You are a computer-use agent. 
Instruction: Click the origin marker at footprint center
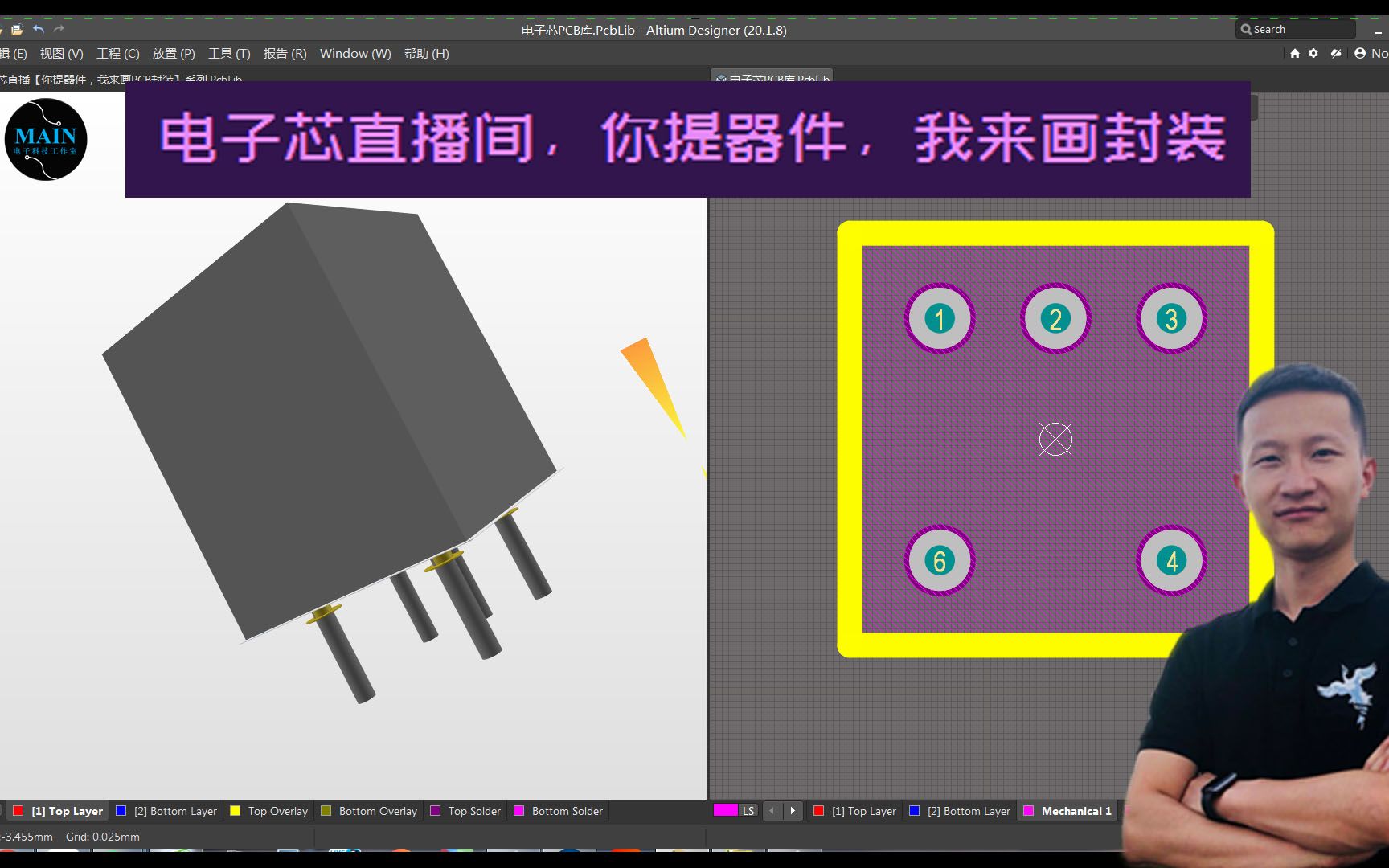(1055, 440)
